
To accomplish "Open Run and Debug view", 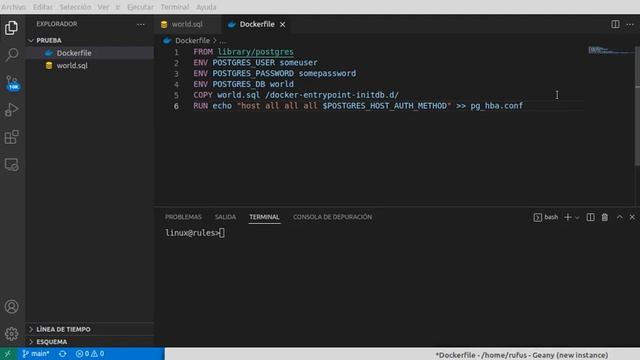I will click(x=11, y=110).
